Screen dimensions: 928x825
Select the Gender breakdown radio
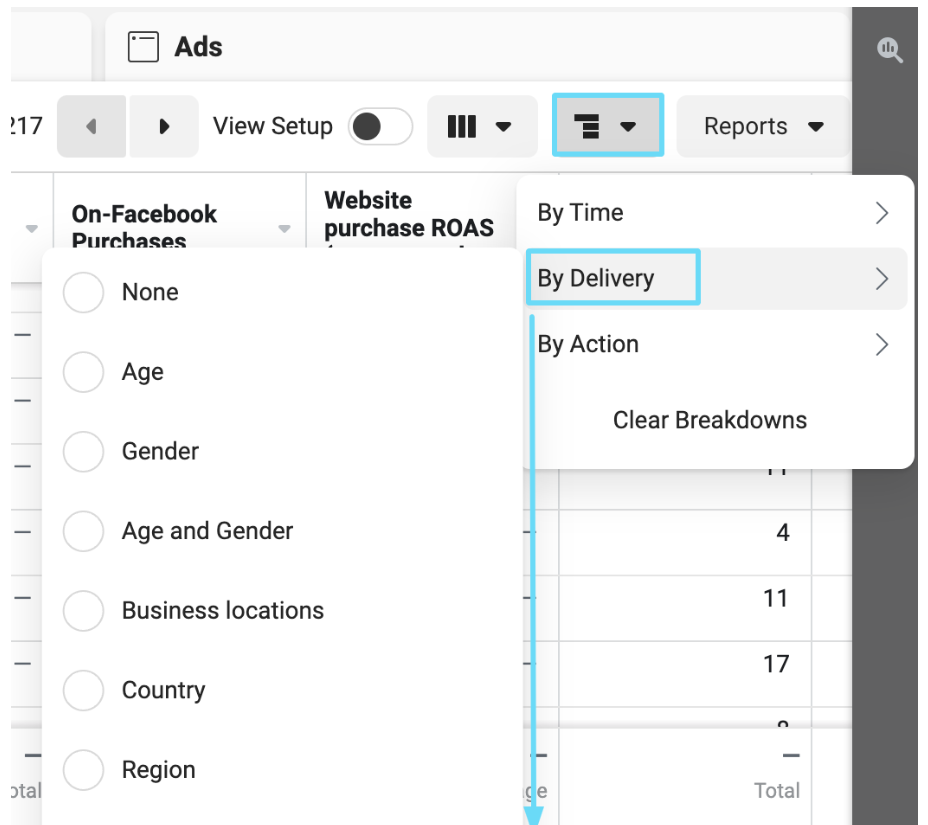click(x=83, y=452)
